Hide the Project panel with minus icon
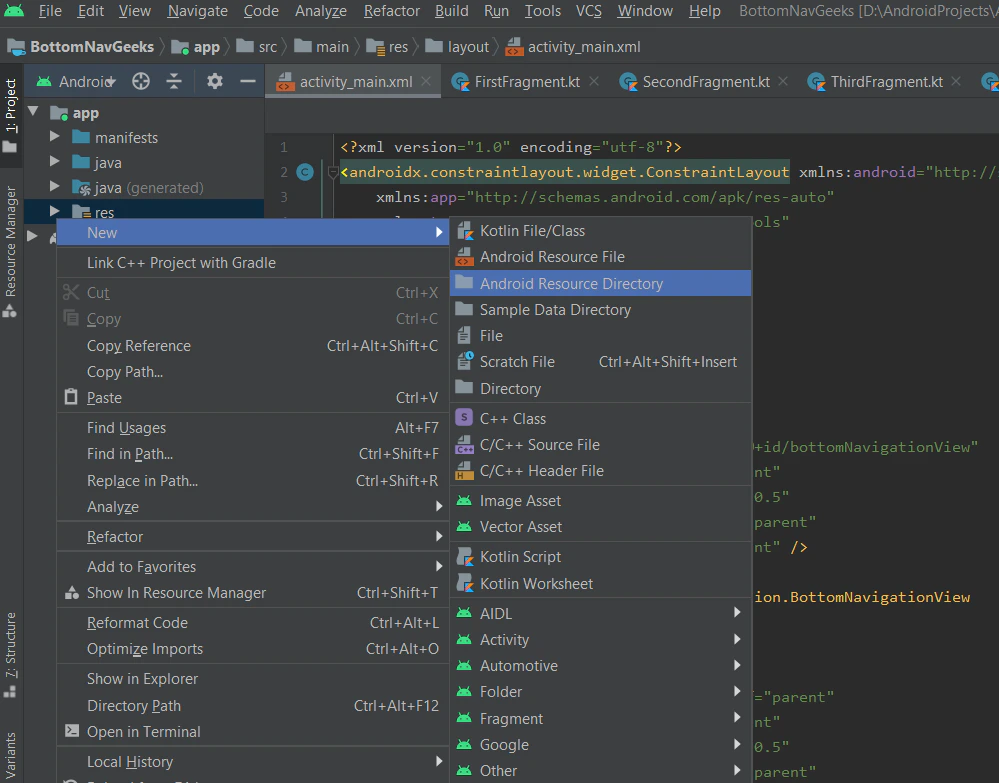Screen dimensions: 999x783 247,82
